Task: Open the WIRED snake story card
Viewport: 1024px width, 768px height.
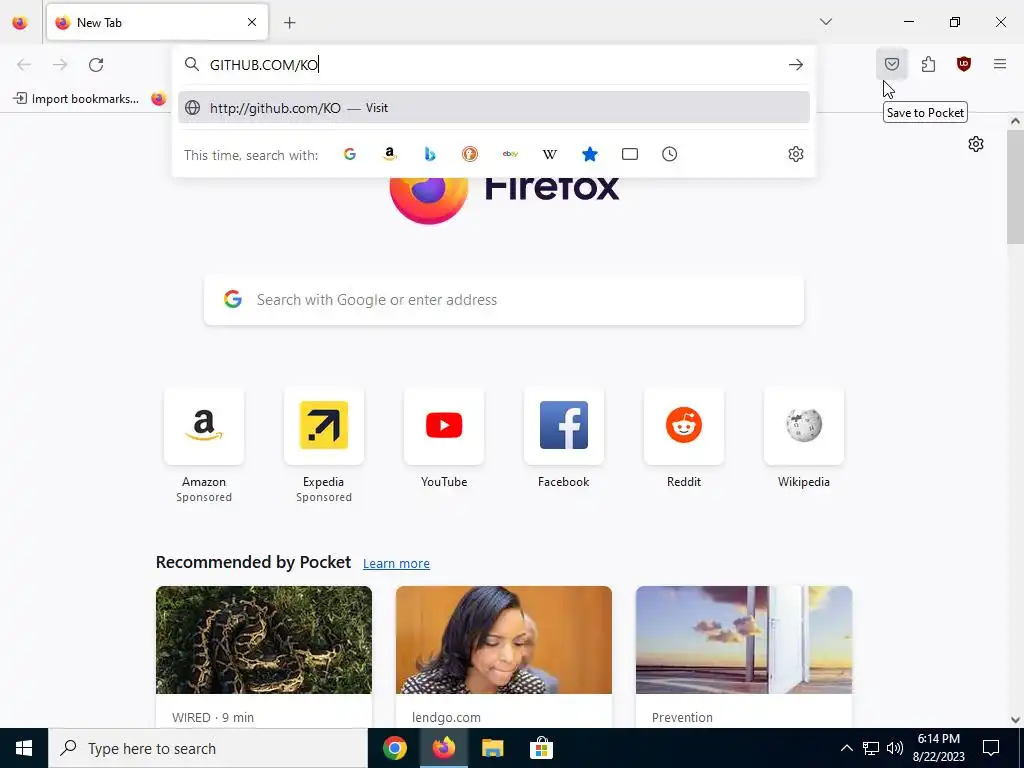Action: point(264,656)
